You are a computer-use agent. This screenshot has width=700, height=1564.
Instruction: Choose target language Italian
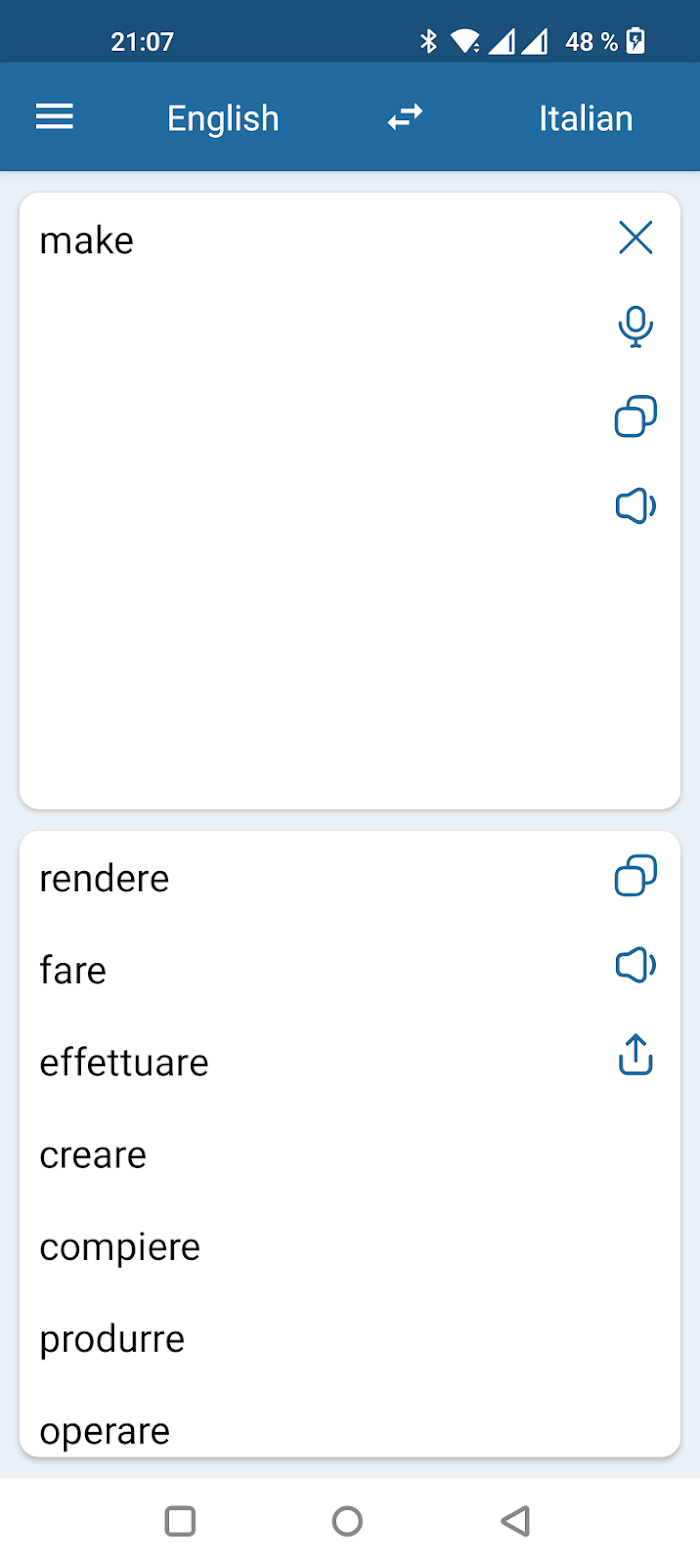tap(586, 118)
